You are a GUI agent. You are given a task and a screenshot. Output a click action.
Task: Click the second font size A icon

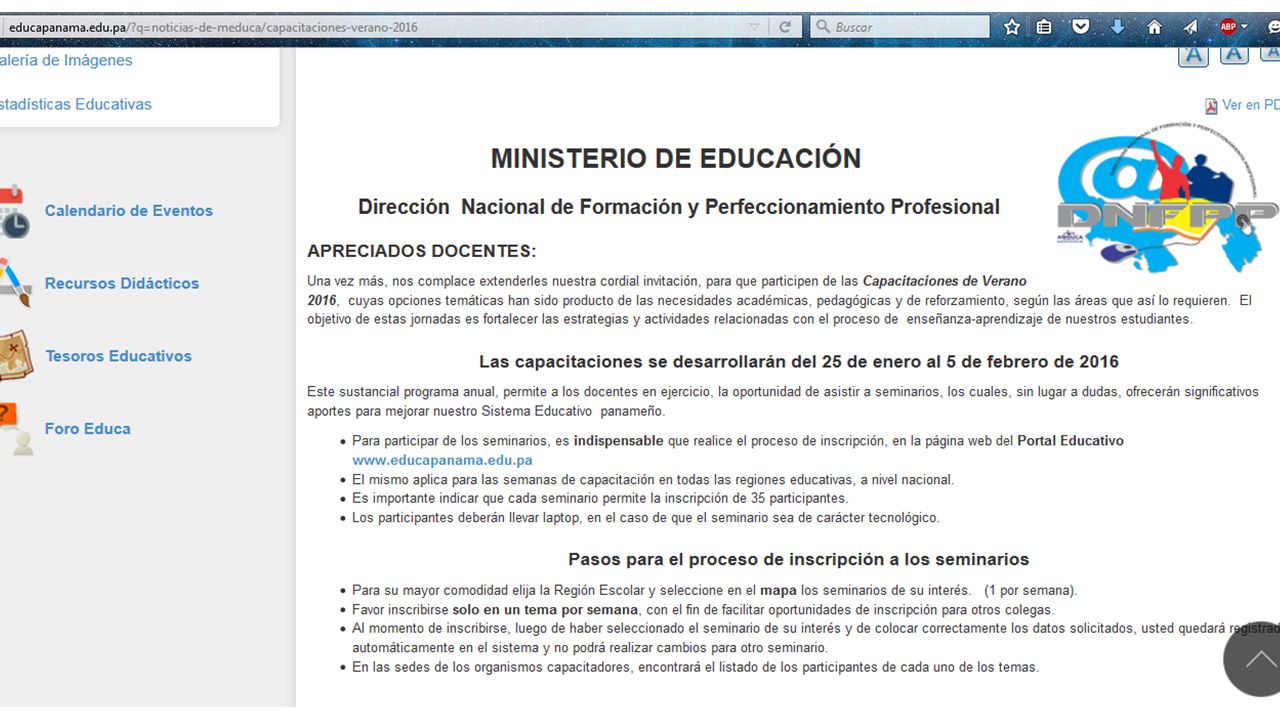point(1234,54)
